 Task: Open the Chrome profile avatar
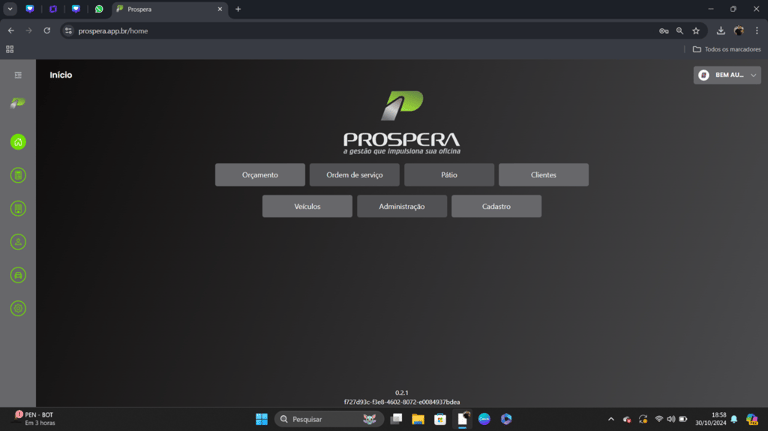(x=739, y=31)
